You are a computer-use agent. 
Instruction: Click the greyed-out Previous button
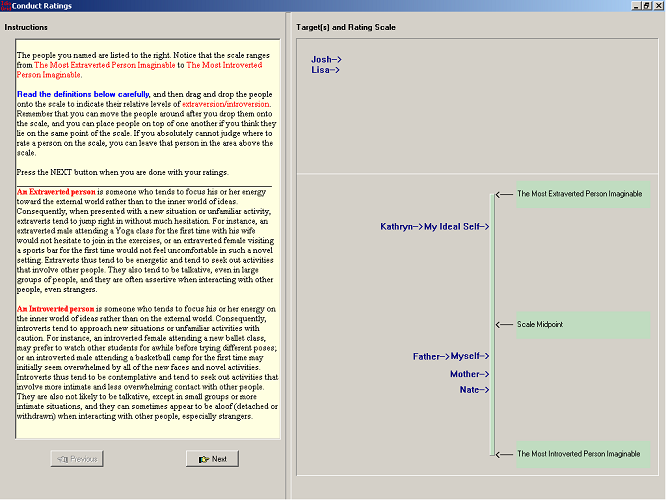tap(76, 459)
